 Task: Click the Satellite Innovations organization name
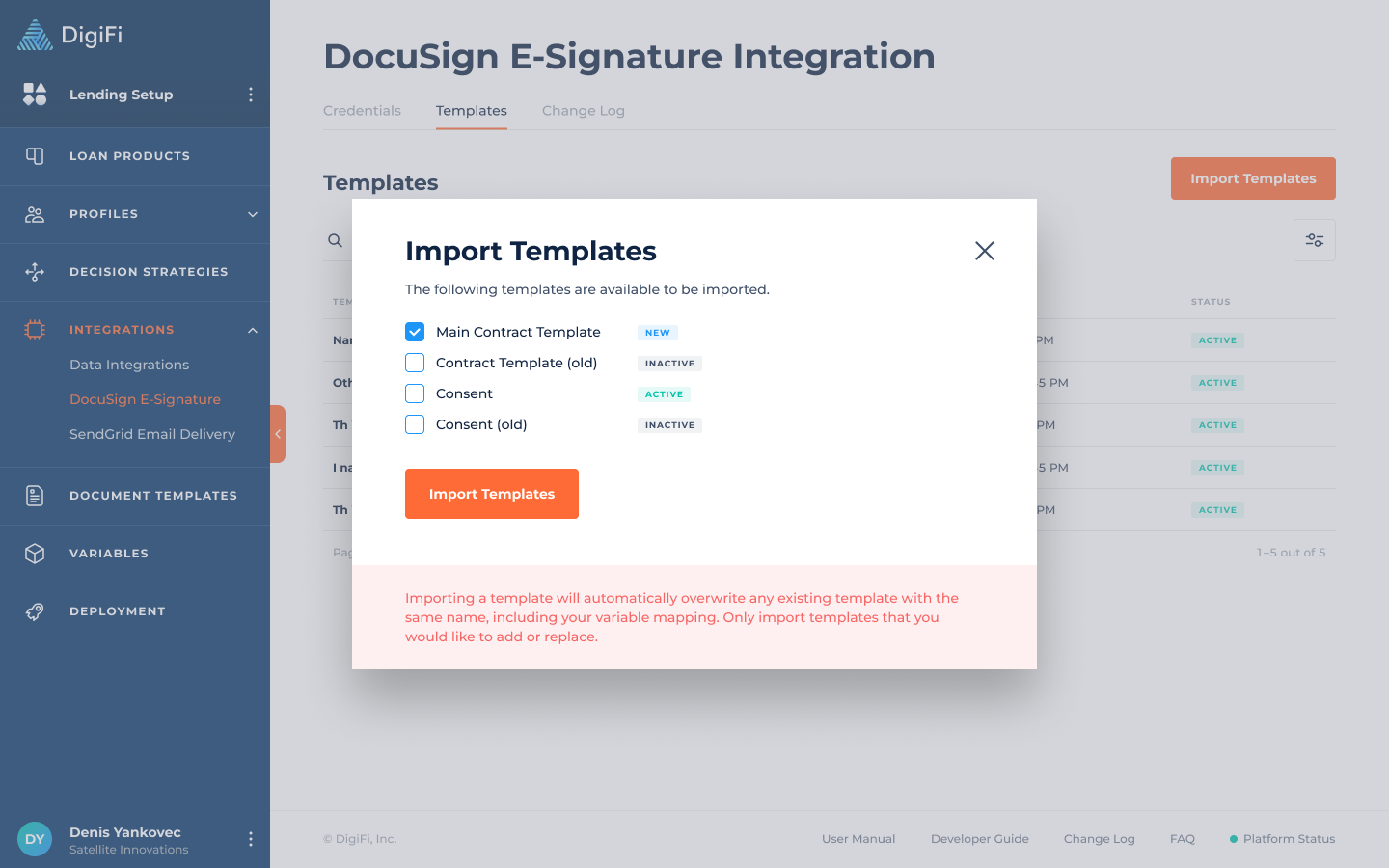click(129, 850)
